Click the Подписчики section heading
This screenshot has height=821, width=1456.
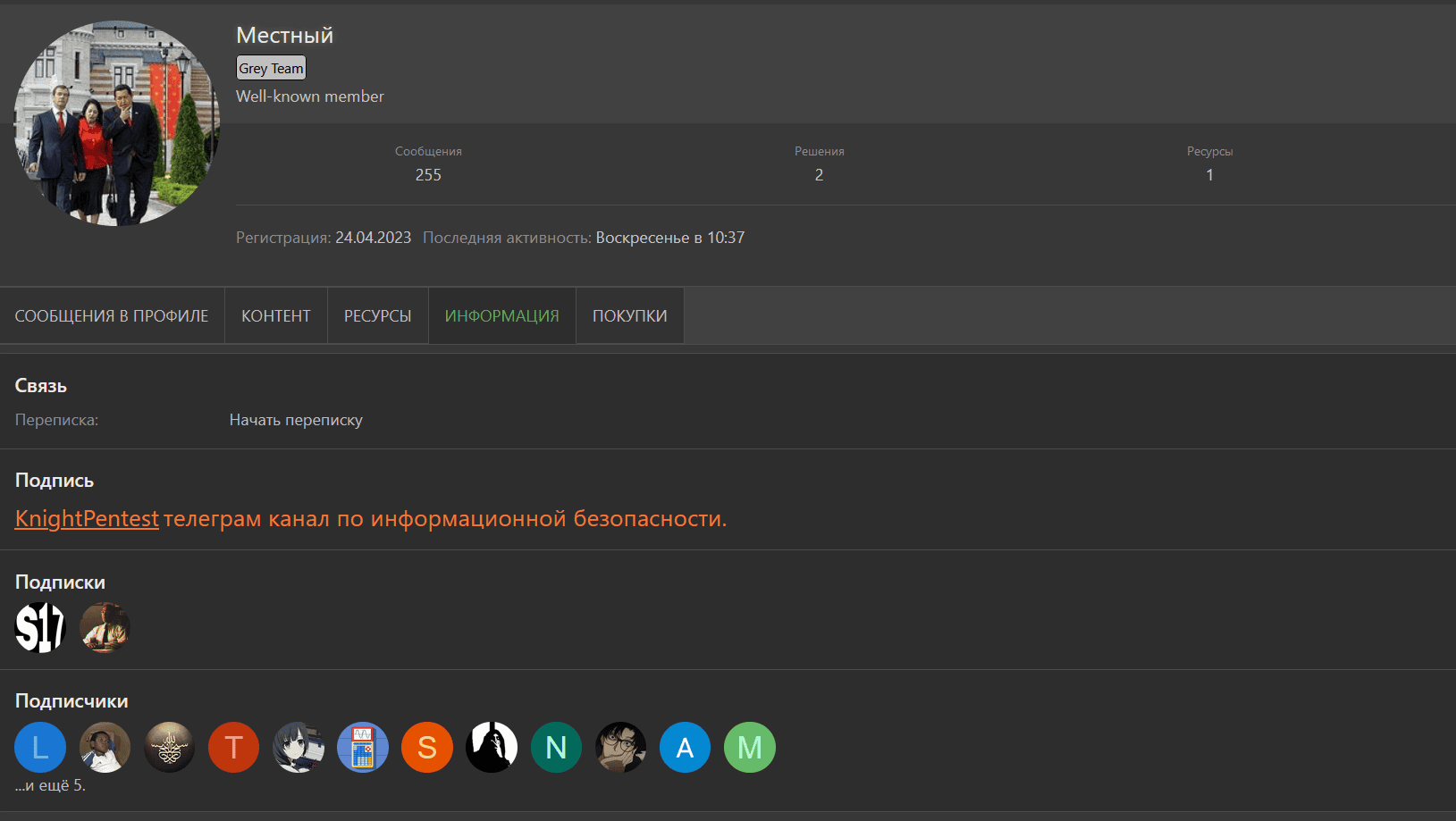tap(72, 701)
